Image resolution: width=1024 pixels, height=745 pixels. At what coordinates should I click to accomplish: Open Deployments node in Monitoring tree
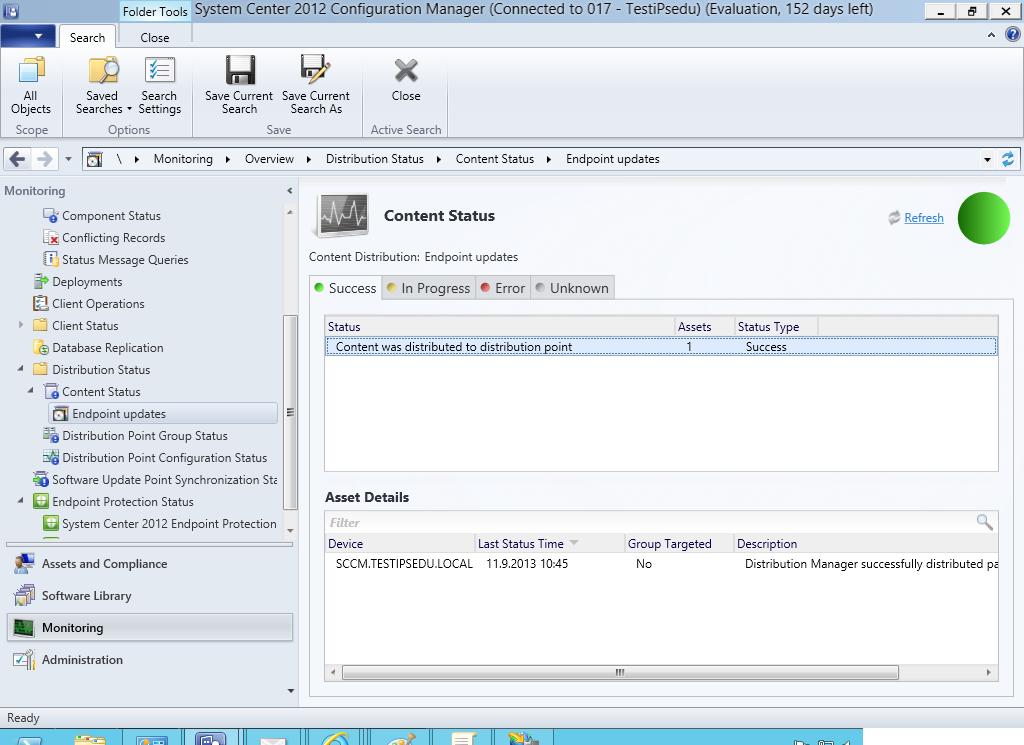coord(86,281)
